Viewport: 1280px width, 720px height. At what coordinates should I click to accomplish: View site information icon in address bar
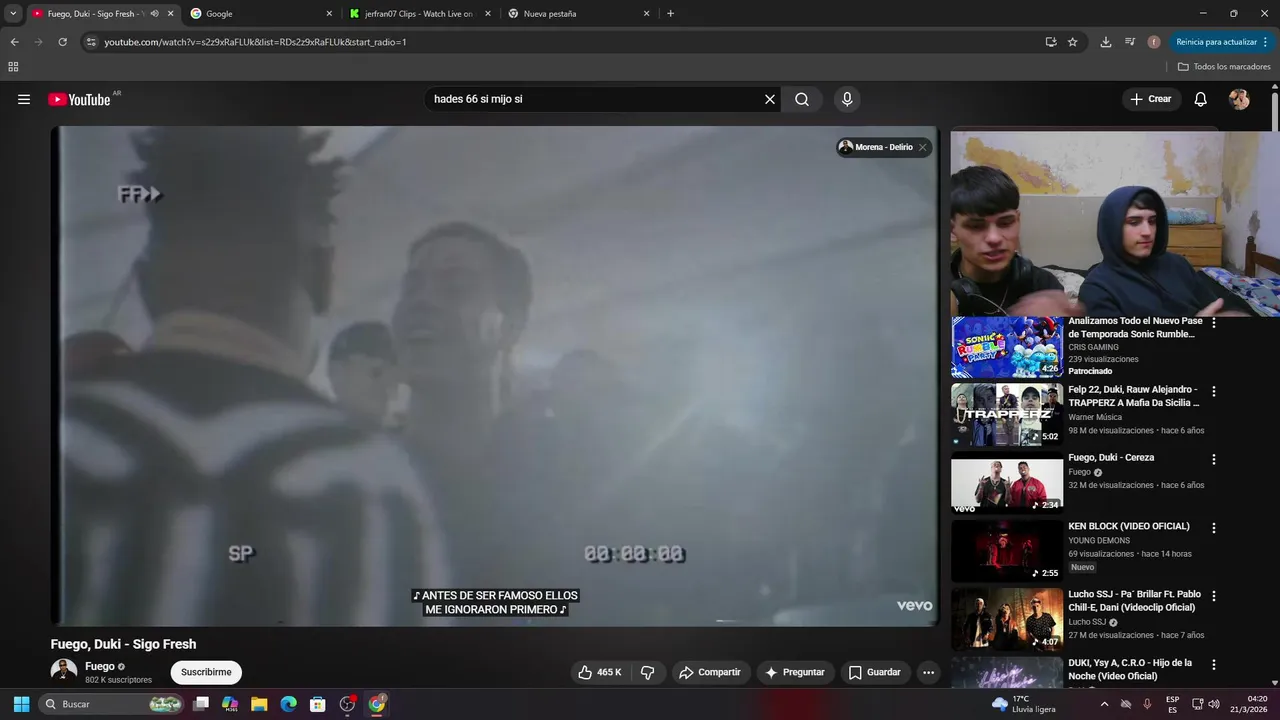(x=91, y=42)
